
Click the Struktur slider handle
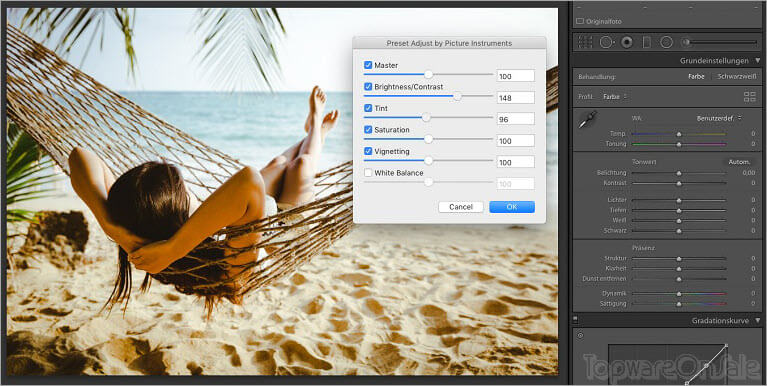click(x=679, y=259)
